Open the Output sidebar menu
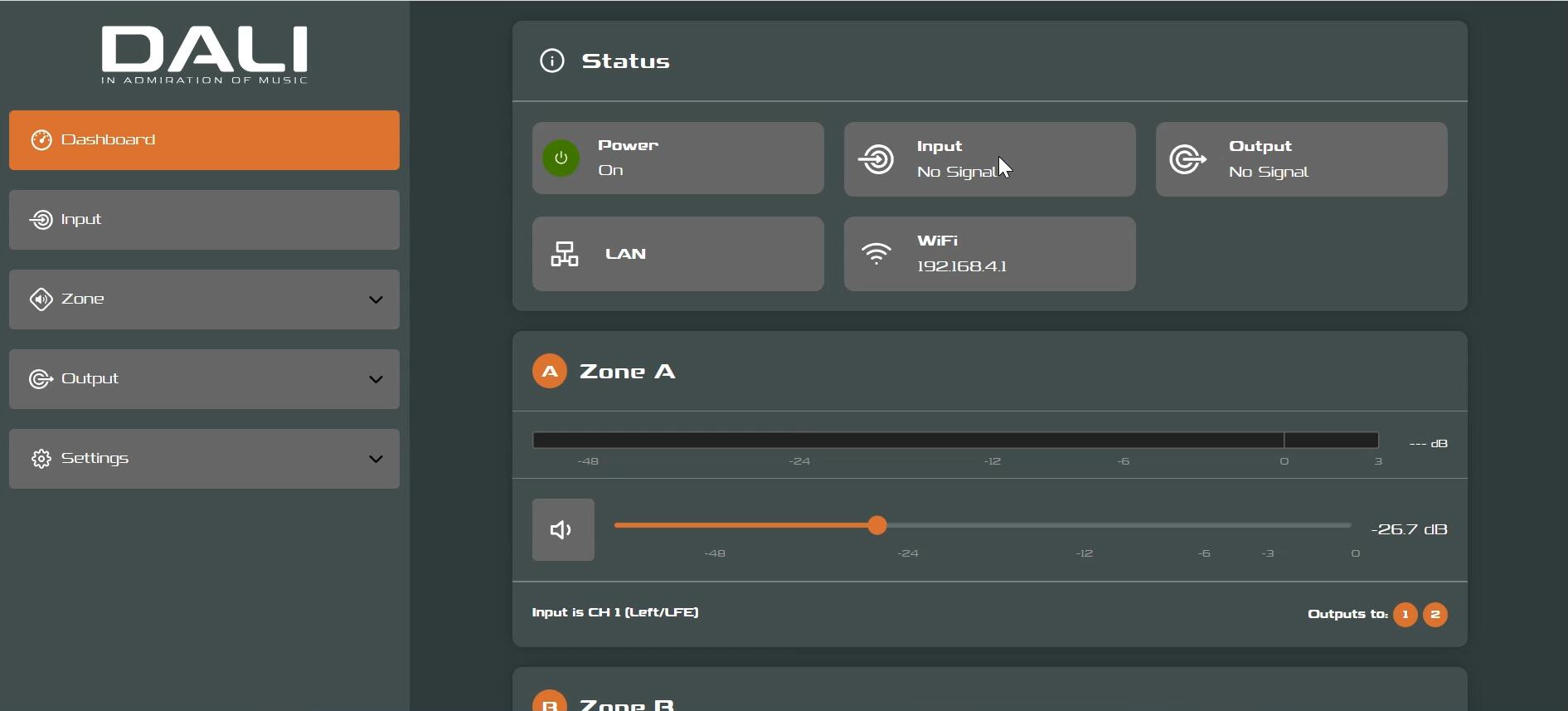 [x=204, y=379]
